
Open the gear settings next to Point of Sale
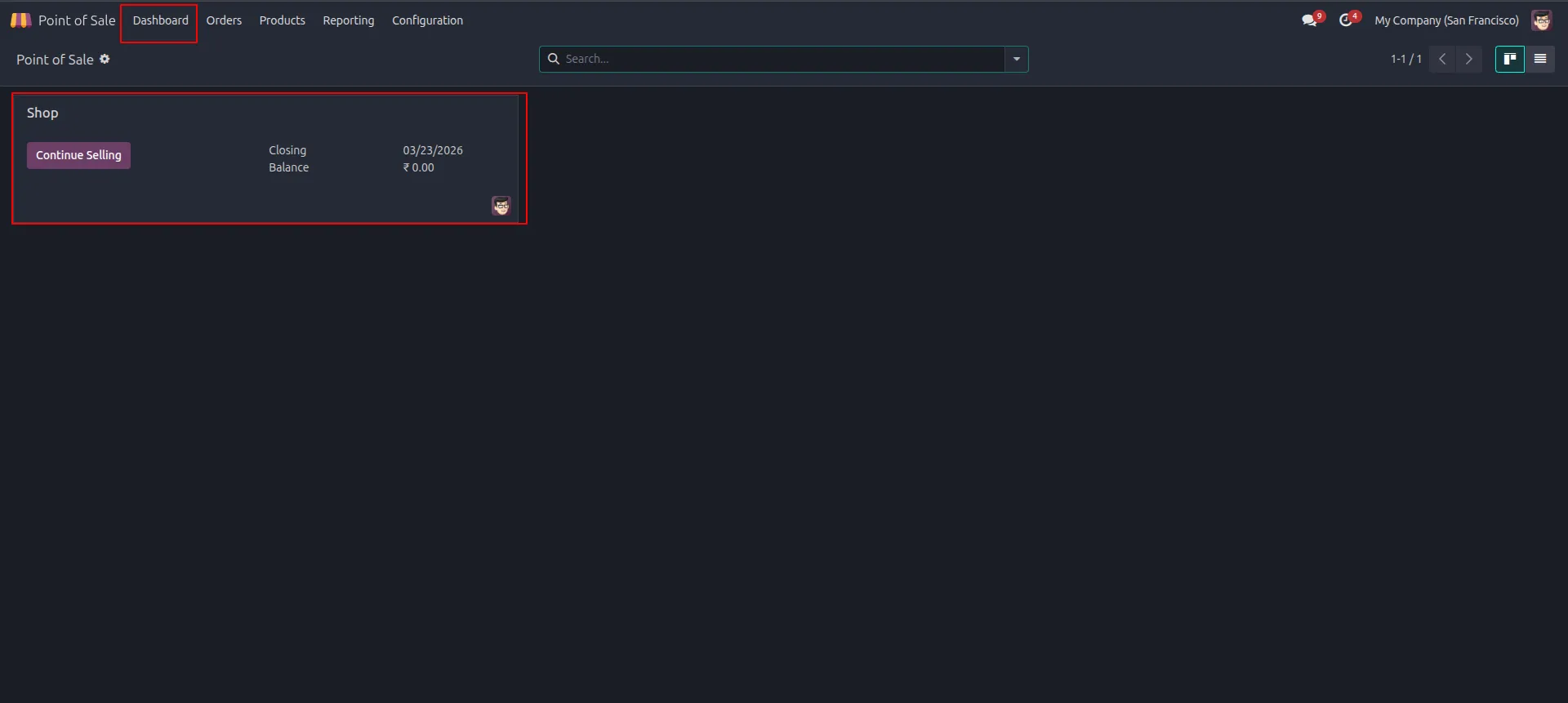point(105,59)
